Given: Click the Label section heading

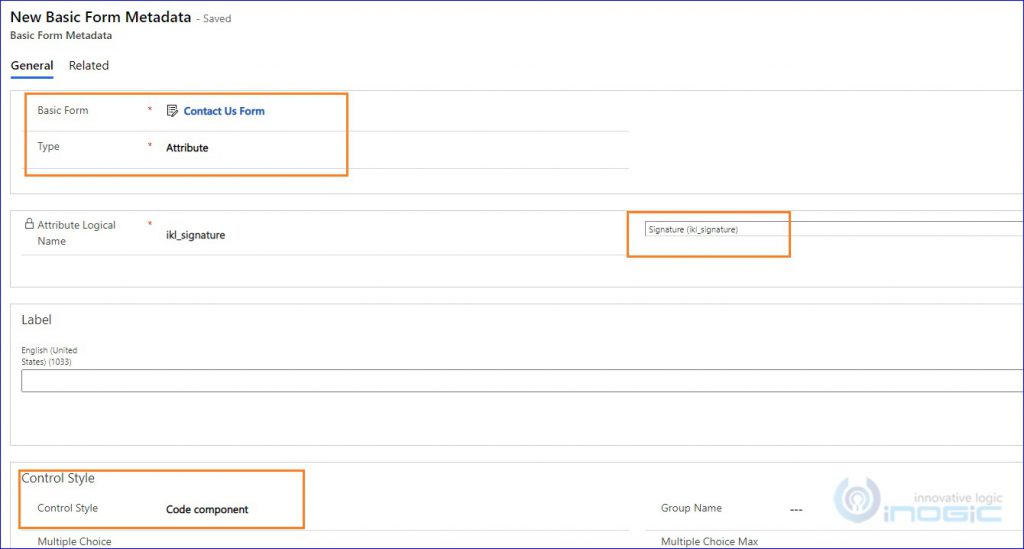Looking at the screenshot, I should pos(37,320).
